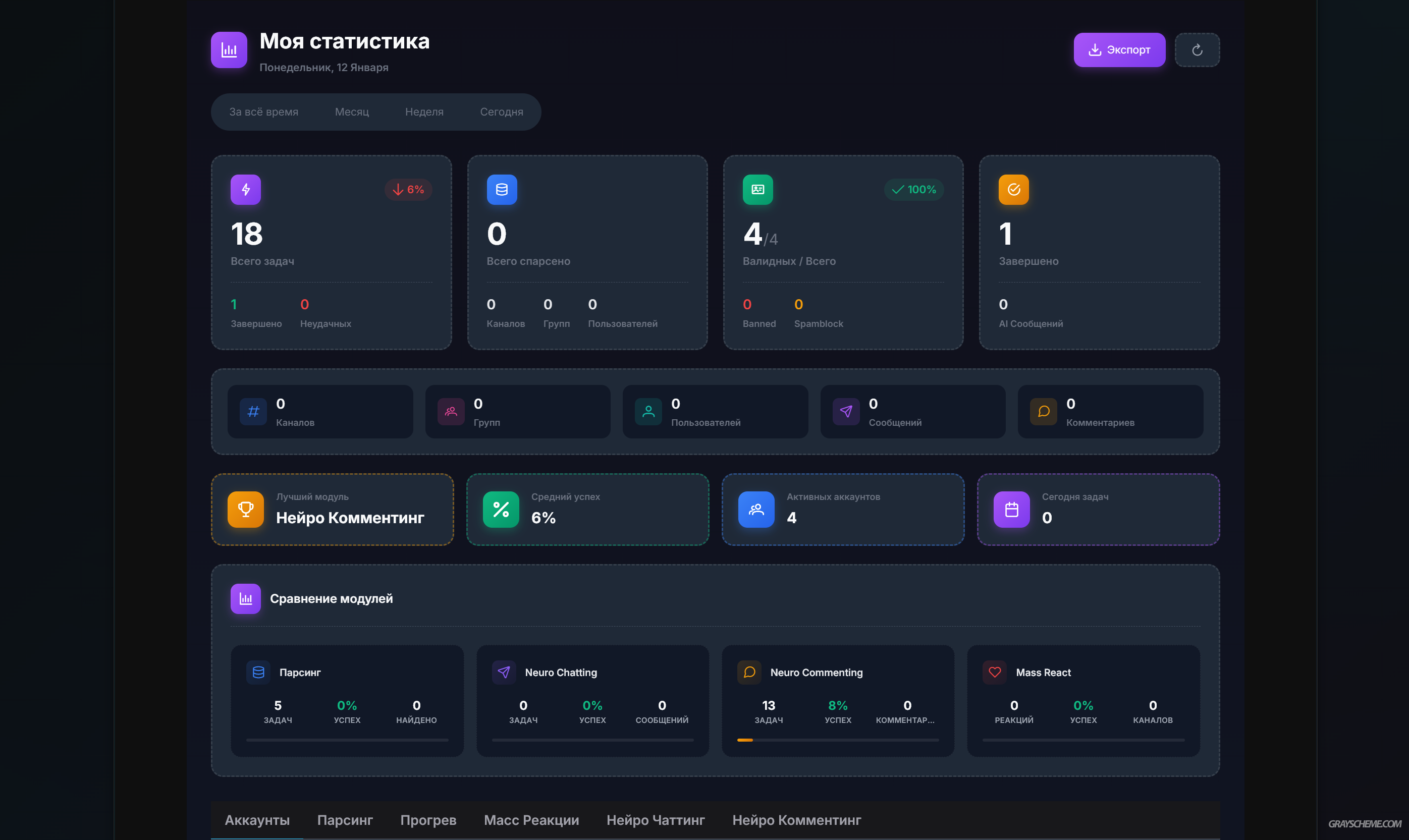Switch to the Масс Реакции tab

531,820
